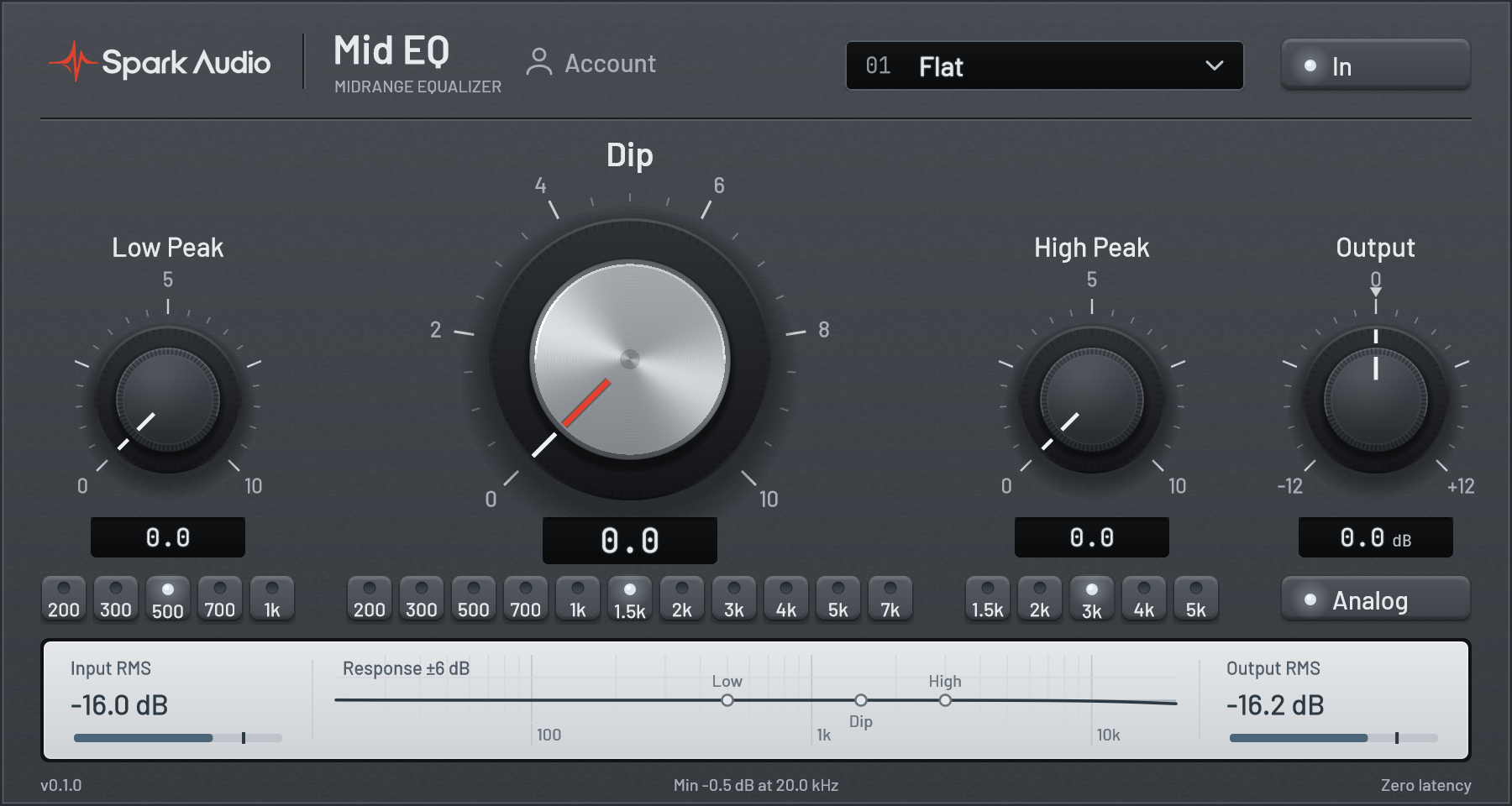
Task: Click the High Peak value field
Action: pos(1092,537)
